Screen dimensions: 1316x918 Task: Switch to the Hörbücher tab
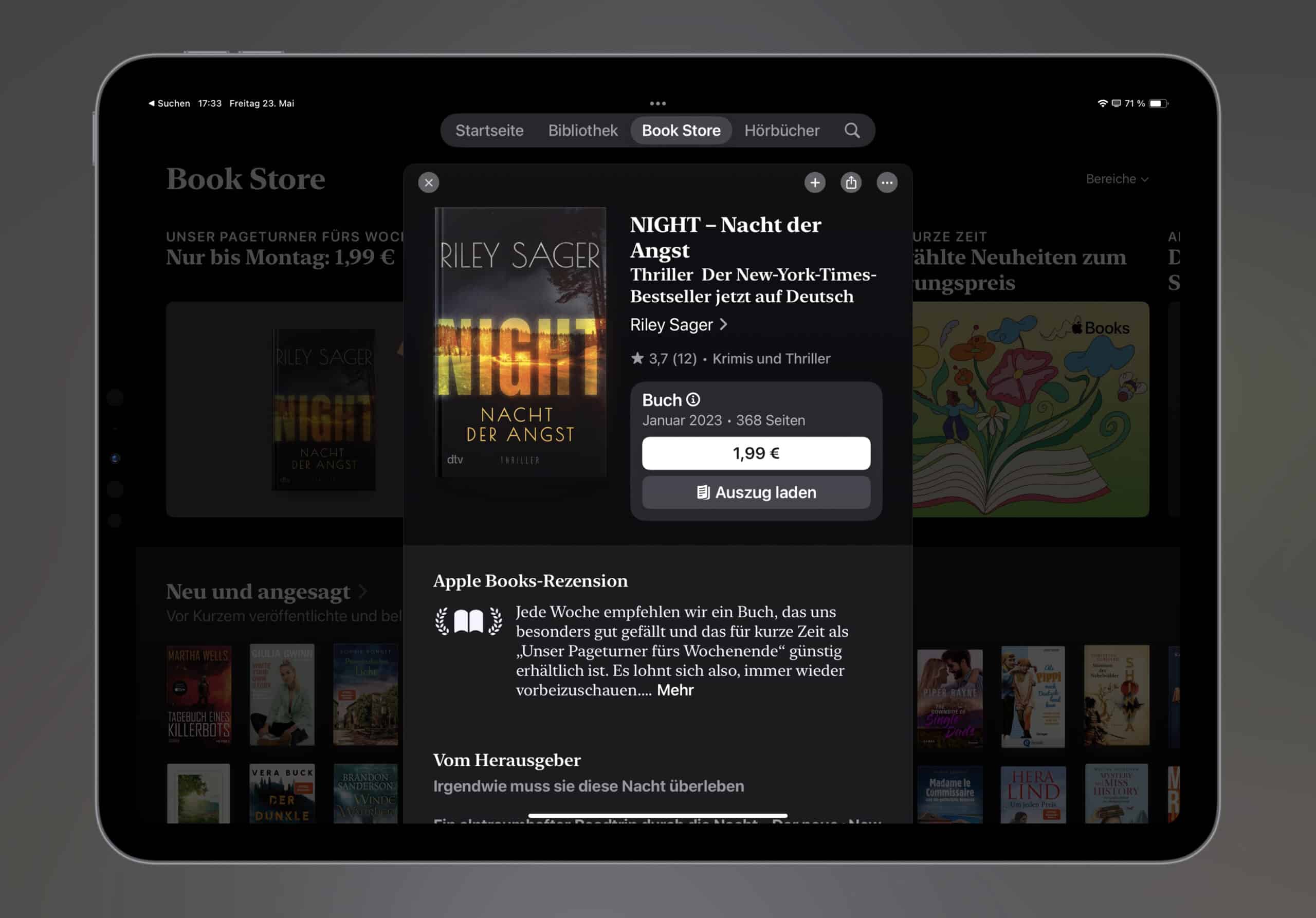coord(781,131)
